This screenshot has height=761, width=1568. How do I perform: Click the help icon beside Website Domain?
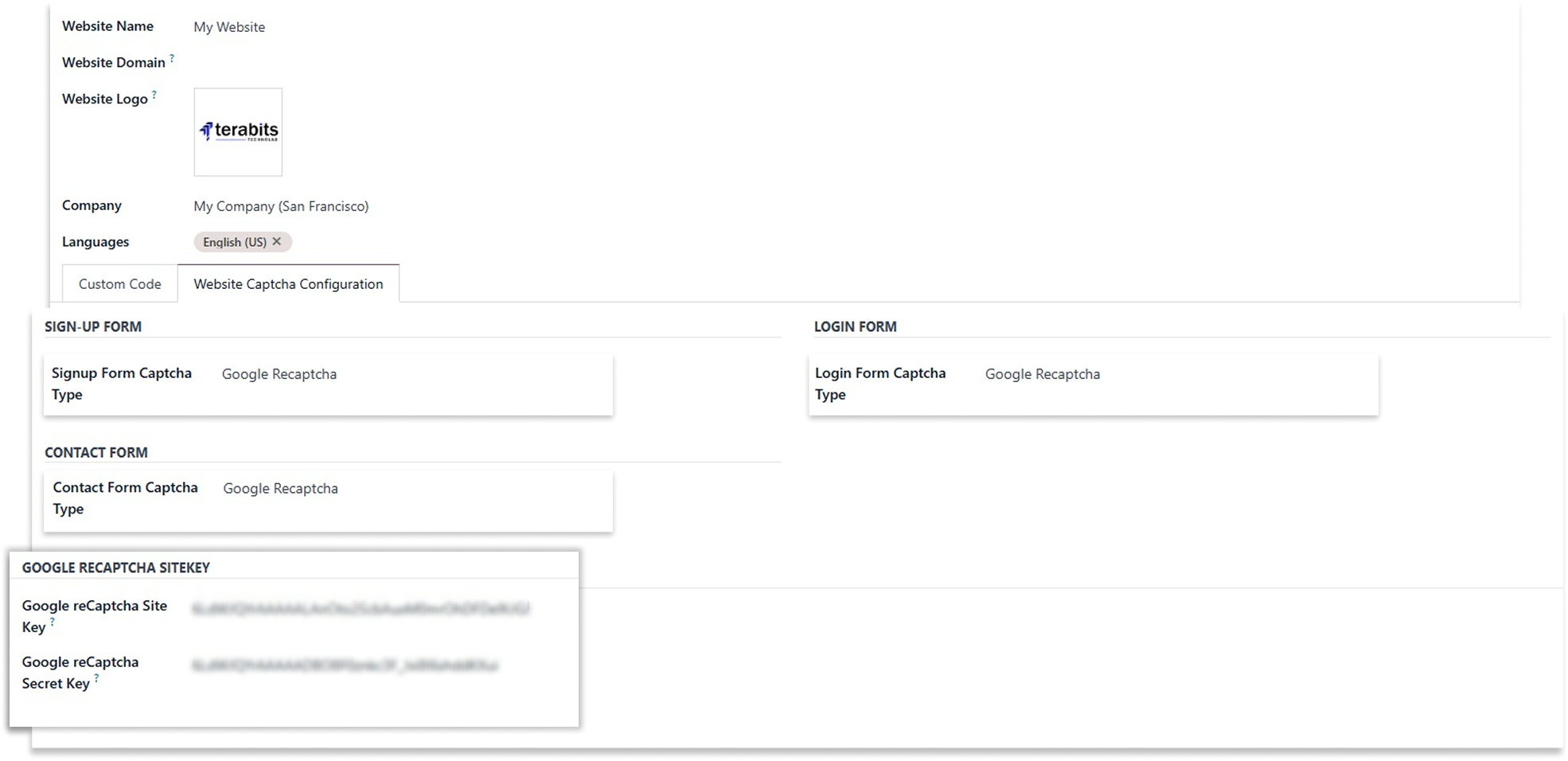click(x=172, y=58)
